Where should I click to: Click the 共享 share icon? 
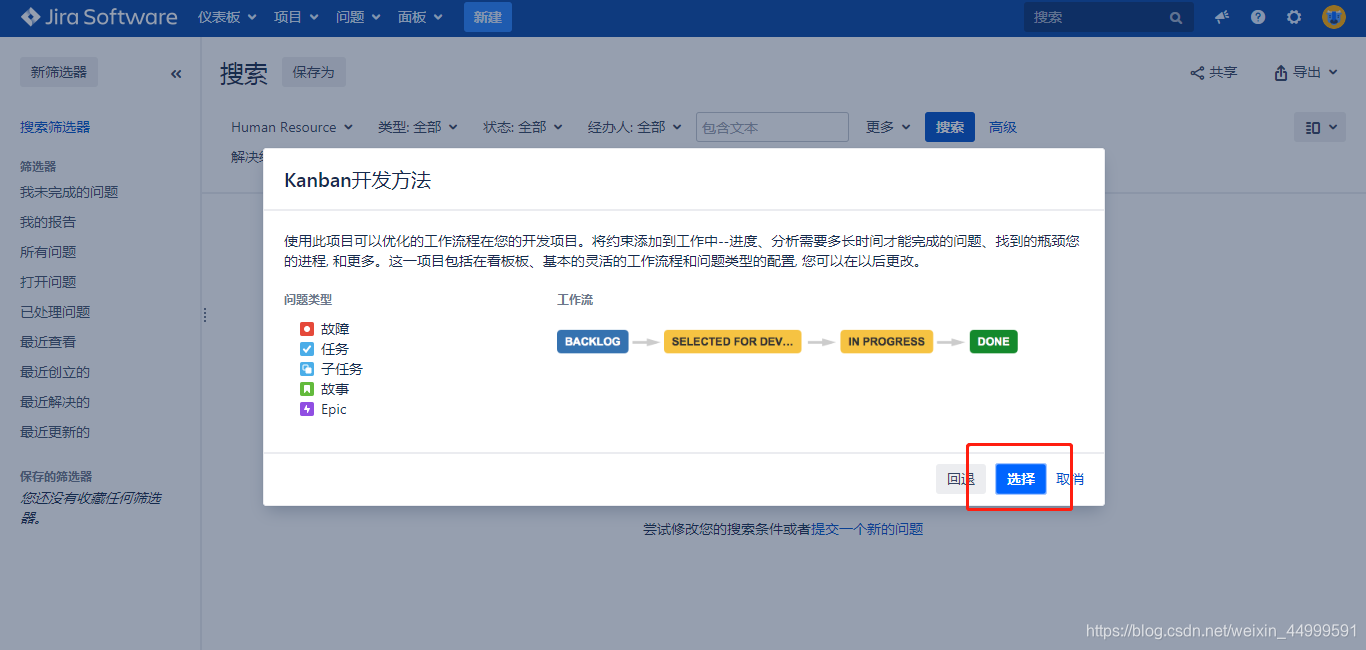1197,73
